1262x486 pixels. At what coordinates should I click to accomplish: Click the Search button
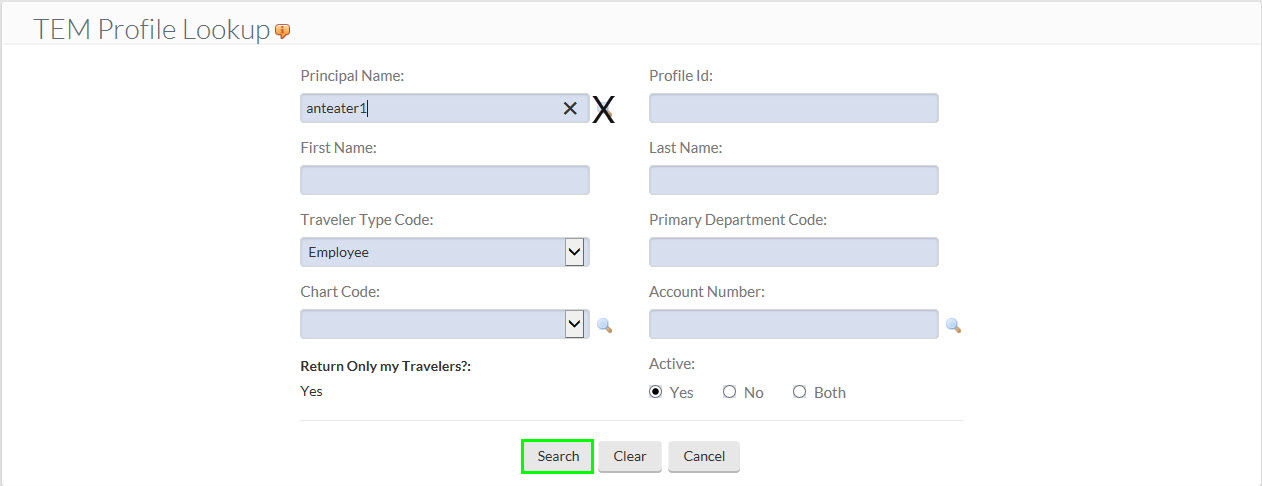(x=558, y=456)
